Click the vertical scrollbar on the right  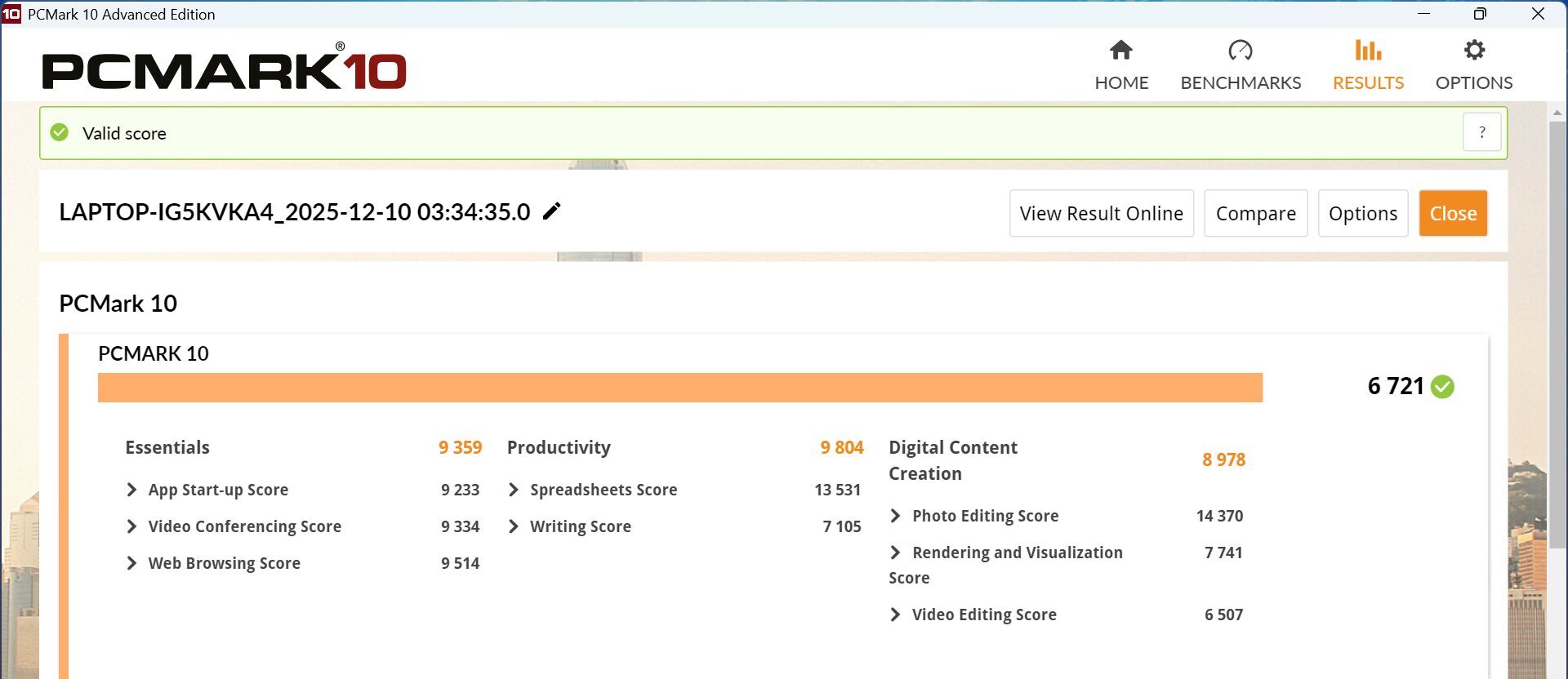click(x=1557, y=326)
